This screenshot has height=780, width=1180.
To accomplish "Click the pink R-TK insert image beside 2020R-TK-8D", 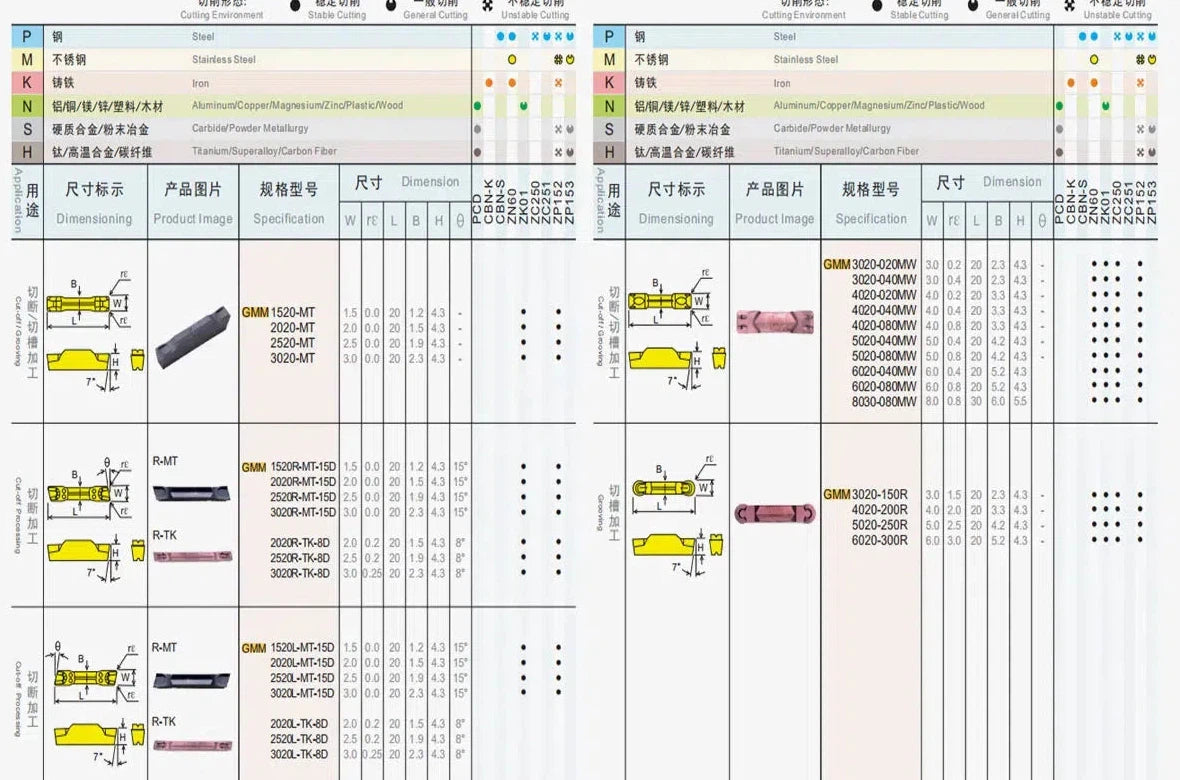I will pyautogui.click(x=192, y=555).
